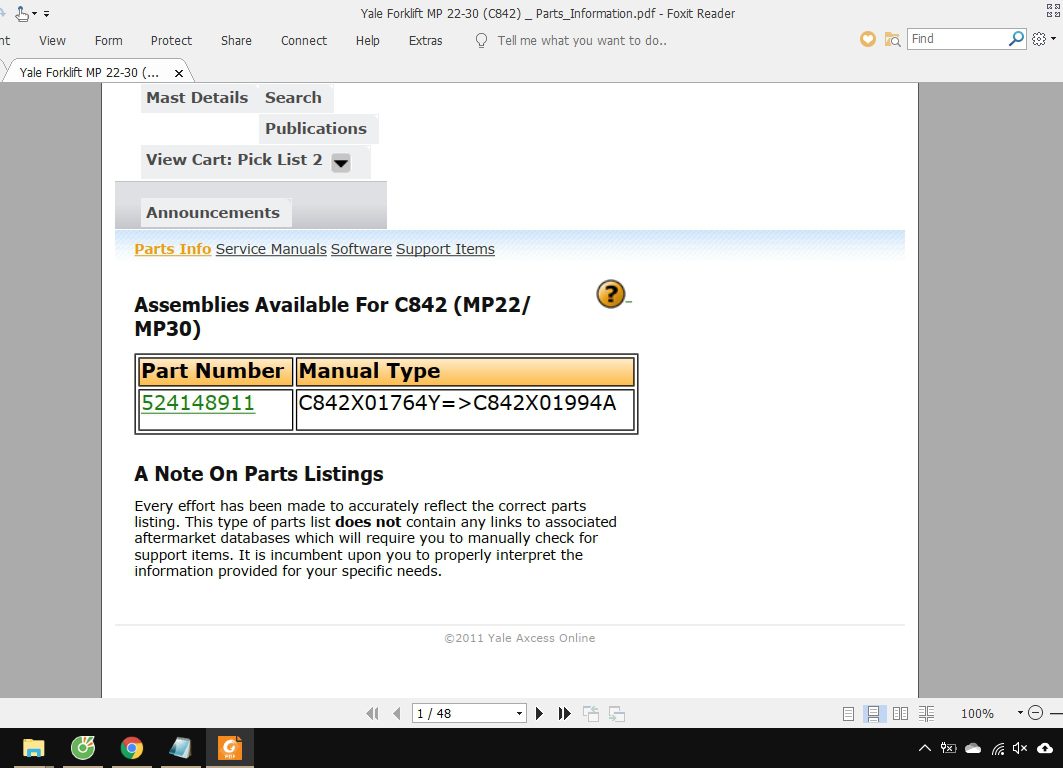This screenshot has height=768, width=1063.
Task: Click the yellow question mark help icon
Action: pos(611,294)
